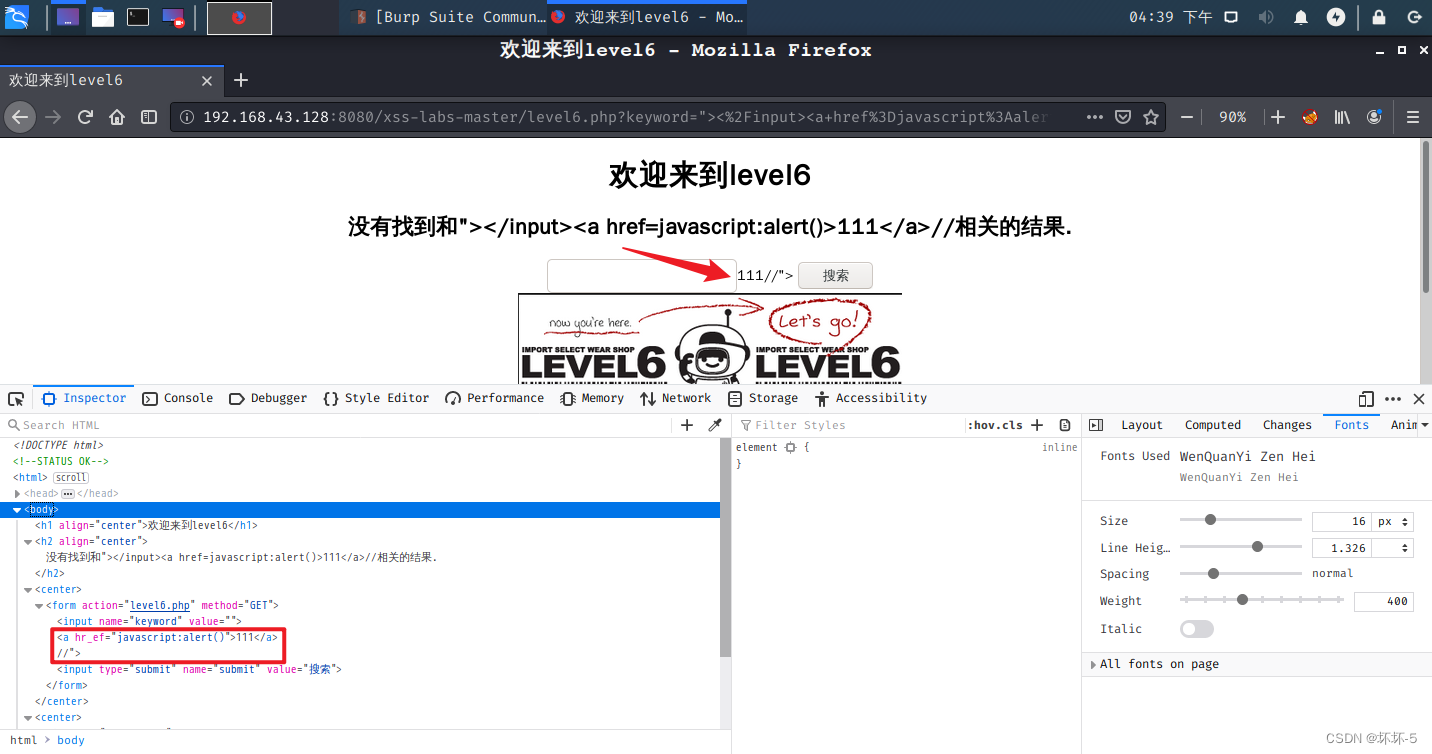This screenshot has width=1432, height=754.
Task: Switch to the Debugger tab
Action: (268, 398)
